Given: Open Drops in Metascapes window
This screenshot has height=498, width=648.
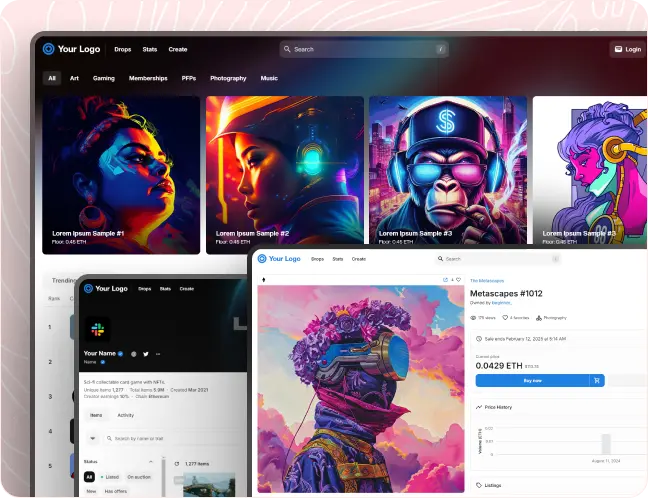Looking at the screenshot, I should 317,259.
